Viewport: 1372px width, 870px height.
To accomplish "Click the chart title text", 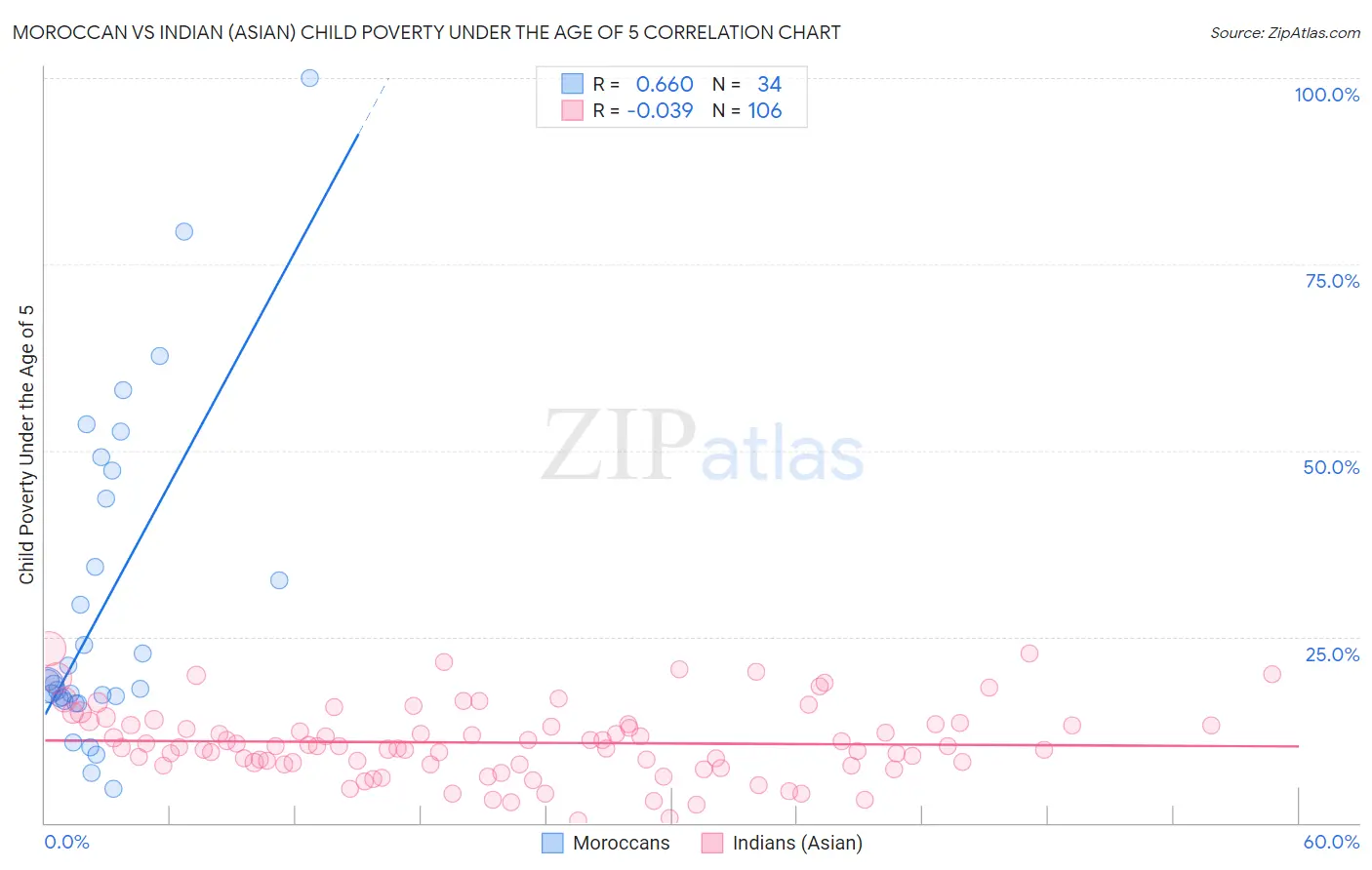I will (x=426, y=32).
